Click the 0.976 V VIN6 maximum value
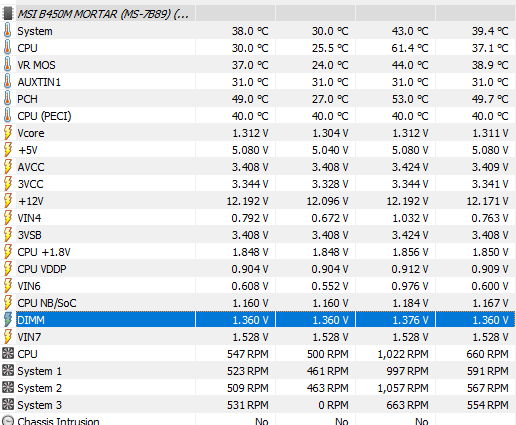Image resolution: width=516 pixels, height=425 pixels. (410, 286)
